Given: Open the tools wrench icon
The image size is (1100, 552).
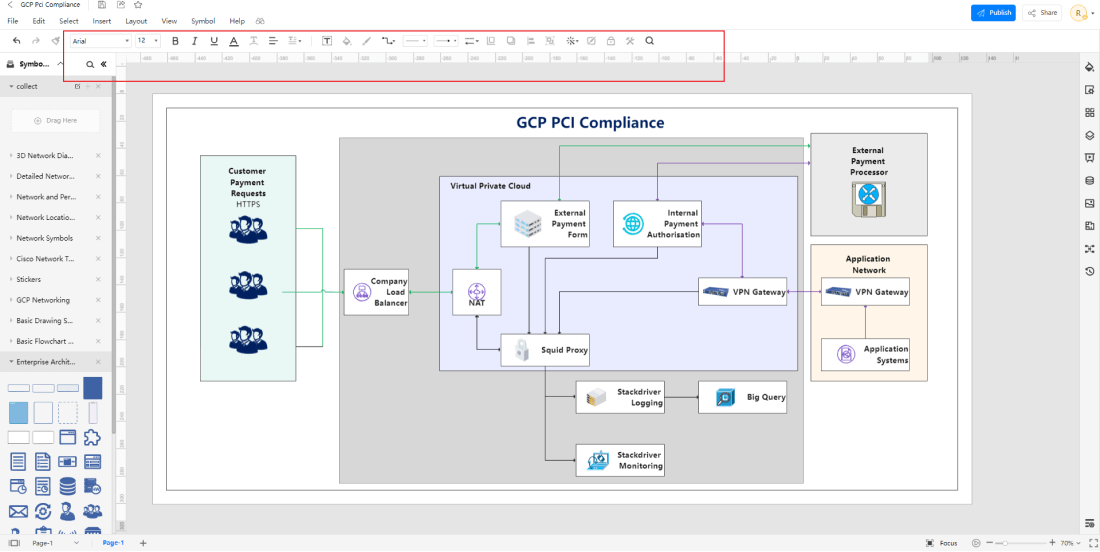Looking at the screenshot, I should click(630, 41).
